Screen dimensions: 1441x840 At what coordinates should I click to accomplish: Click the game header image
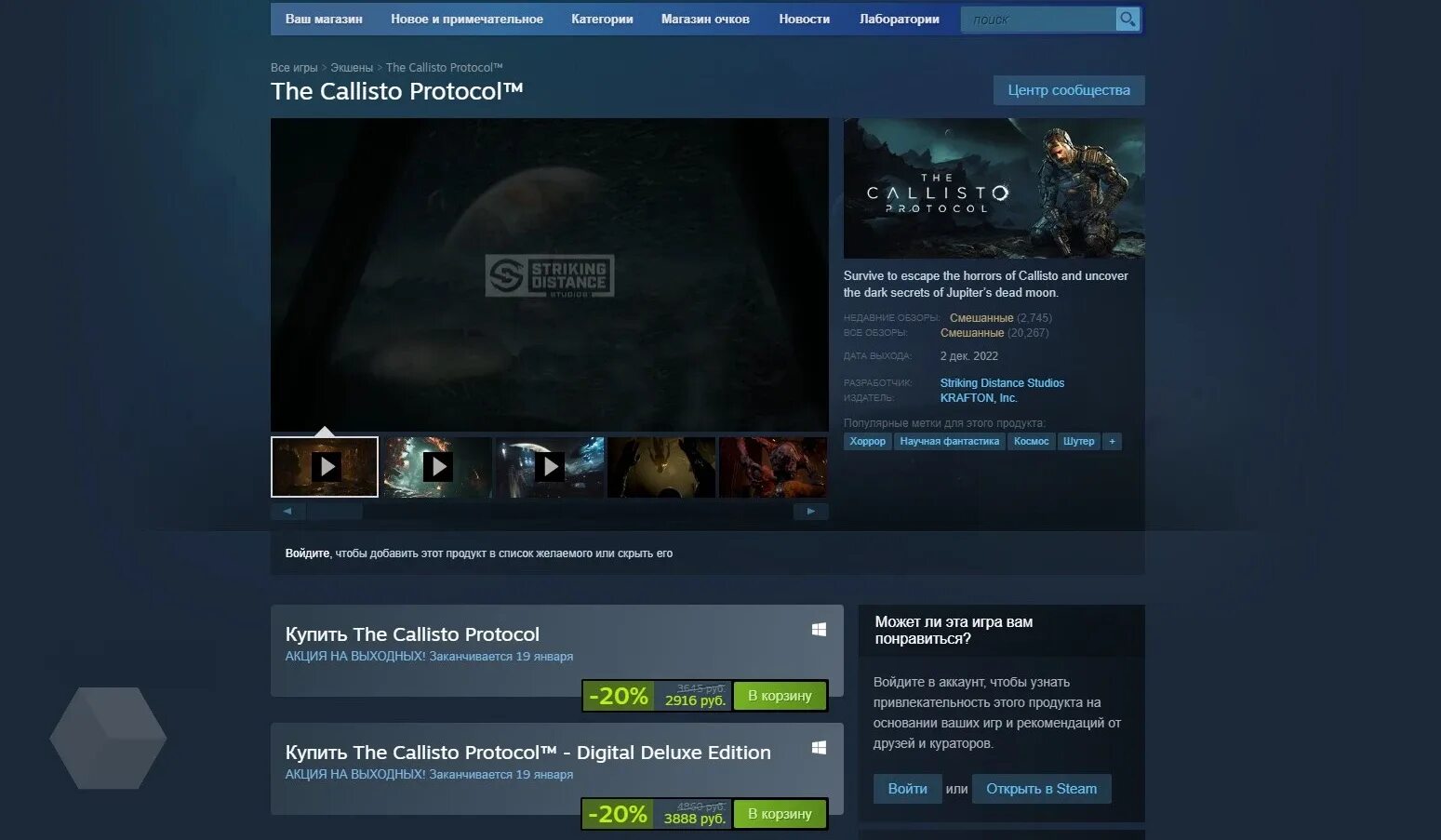(x=994, y=188)
